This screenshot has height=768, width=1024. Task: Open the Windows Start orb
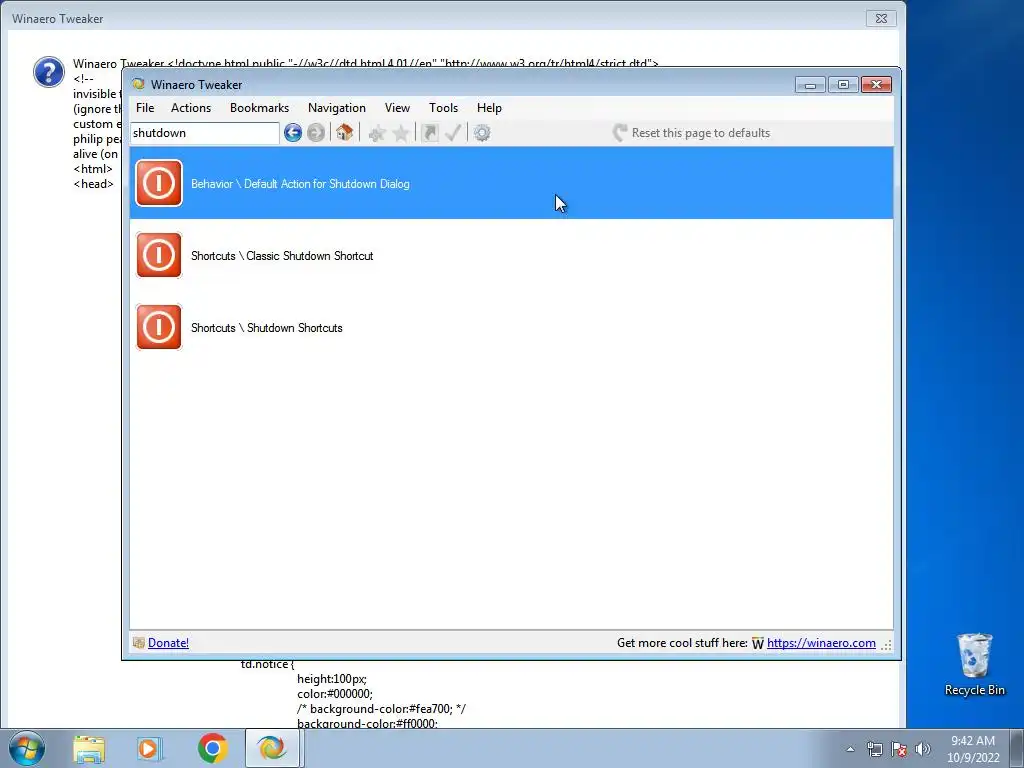coord(27,748)
